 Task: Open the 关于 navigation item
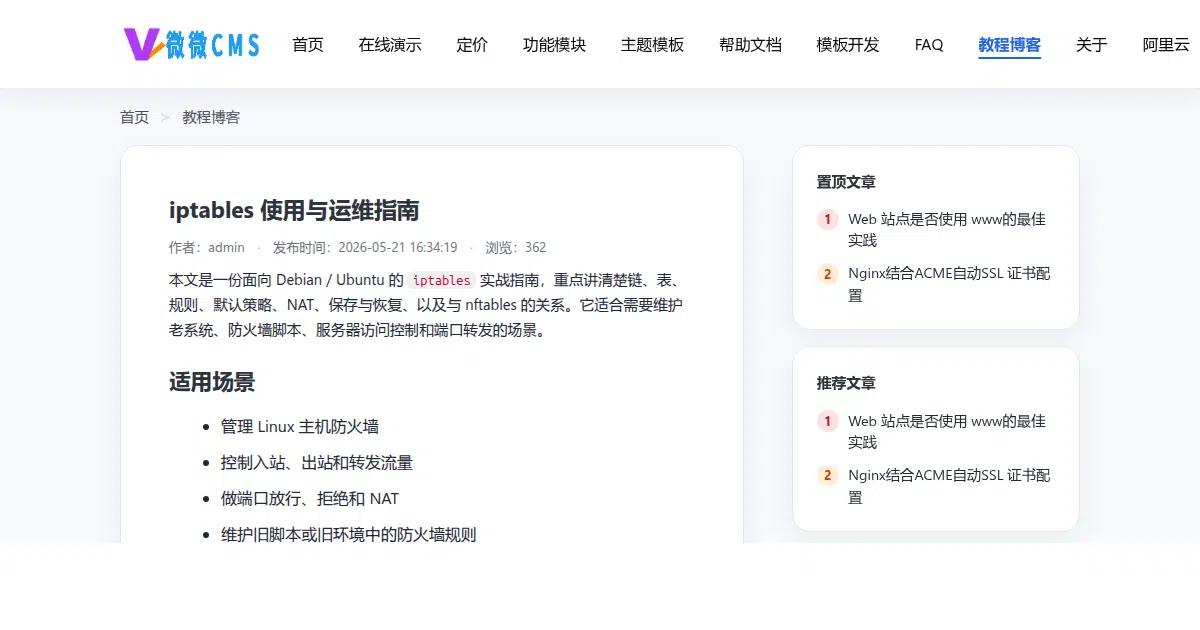(x=1092, y=45)
